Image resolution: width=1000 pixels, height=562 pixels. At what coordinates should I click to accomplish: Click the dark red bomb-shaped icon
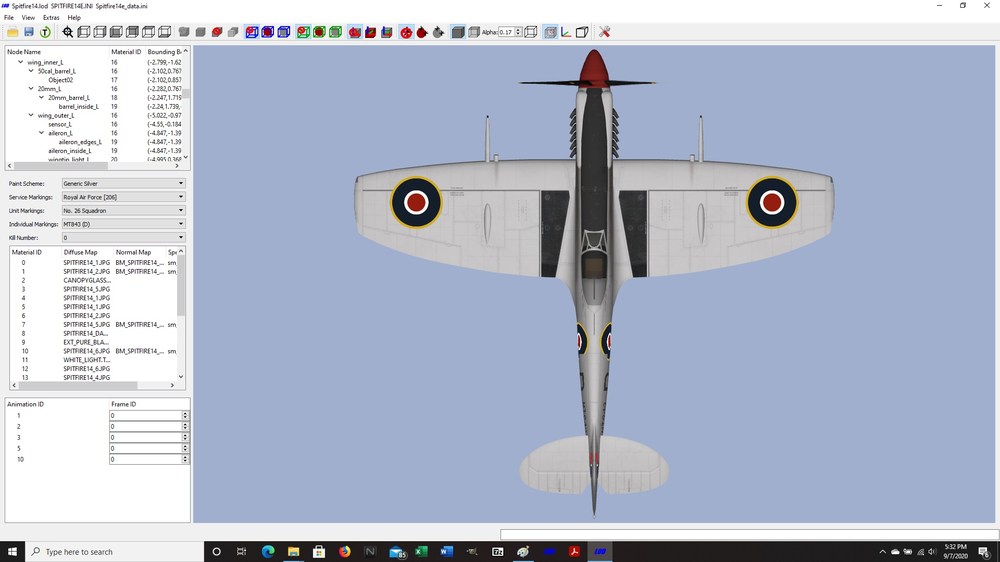tap(422, 32)
